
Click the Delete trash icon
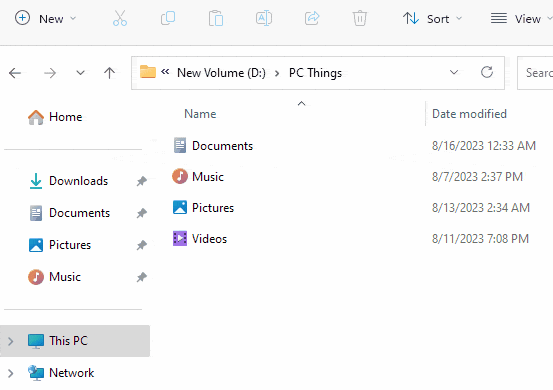pyautogui.click(x=360, y=18)
